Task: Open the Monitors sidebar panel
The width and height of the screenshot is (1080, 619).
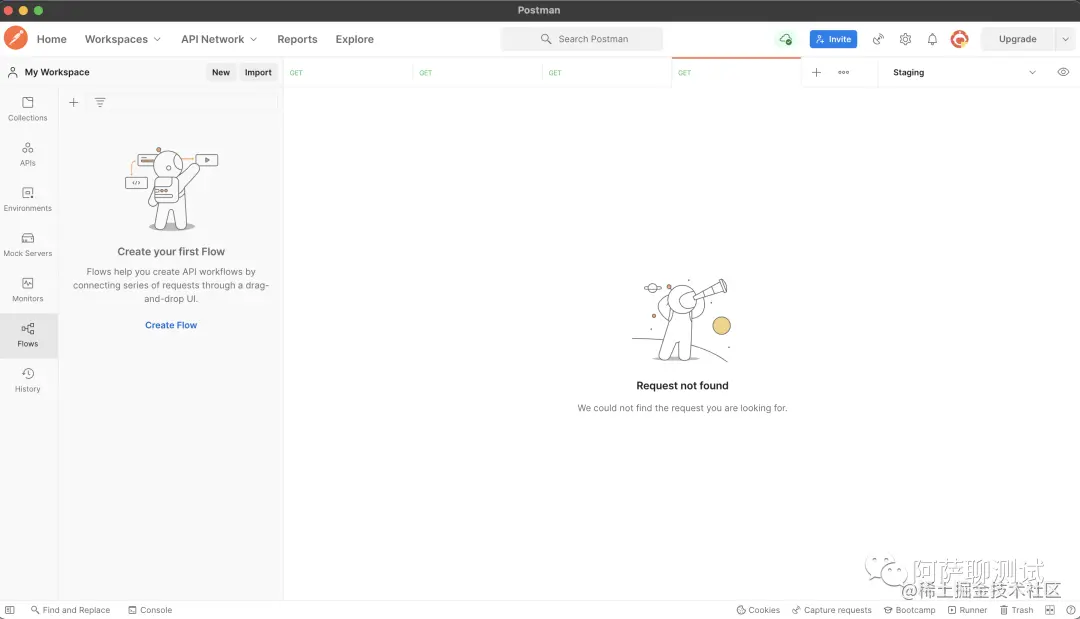Action: point(28,290)
